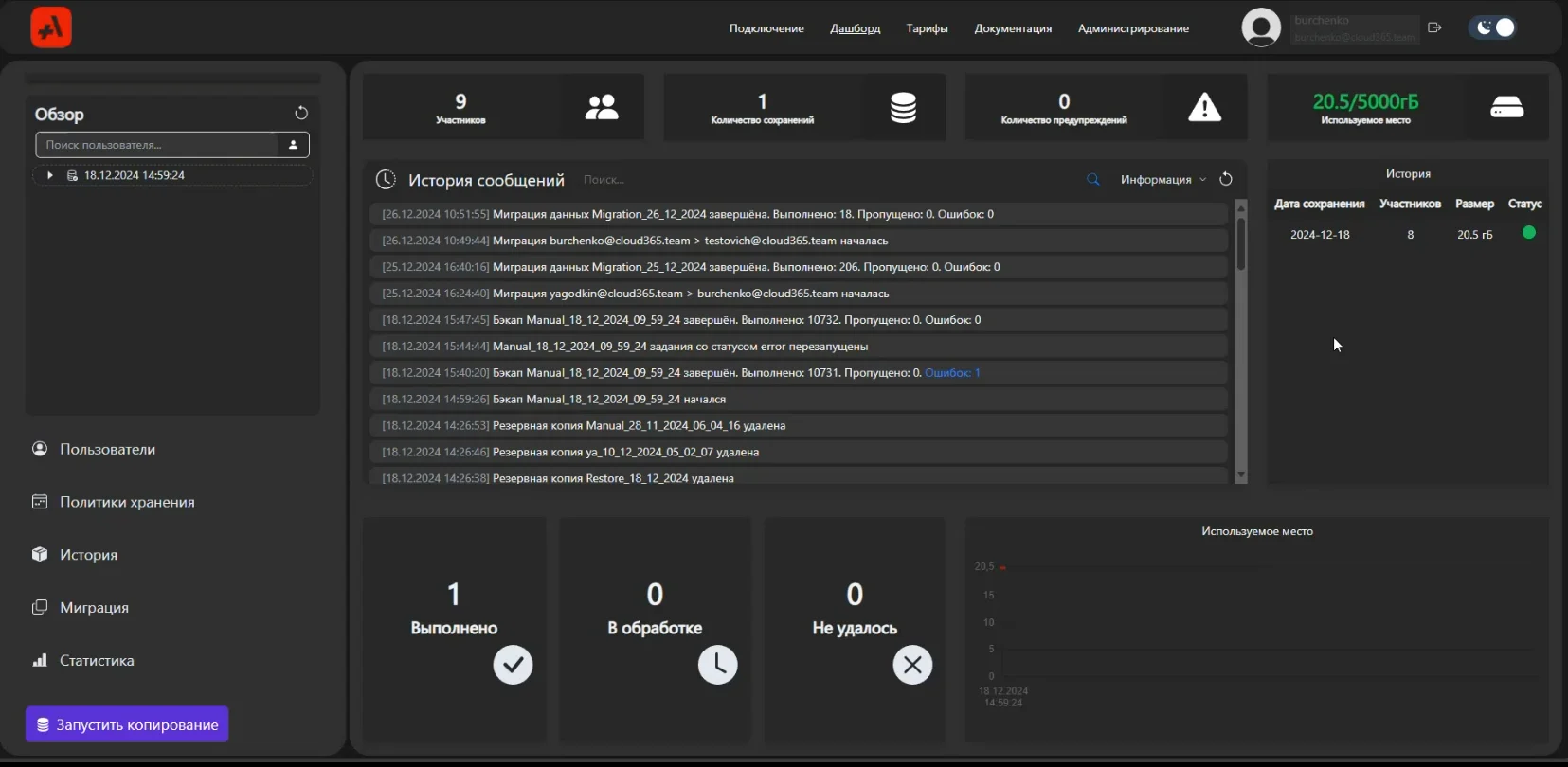The image size is (1568, 767).
Task: Open the Дашборд menu item
Action: (856, 28)
